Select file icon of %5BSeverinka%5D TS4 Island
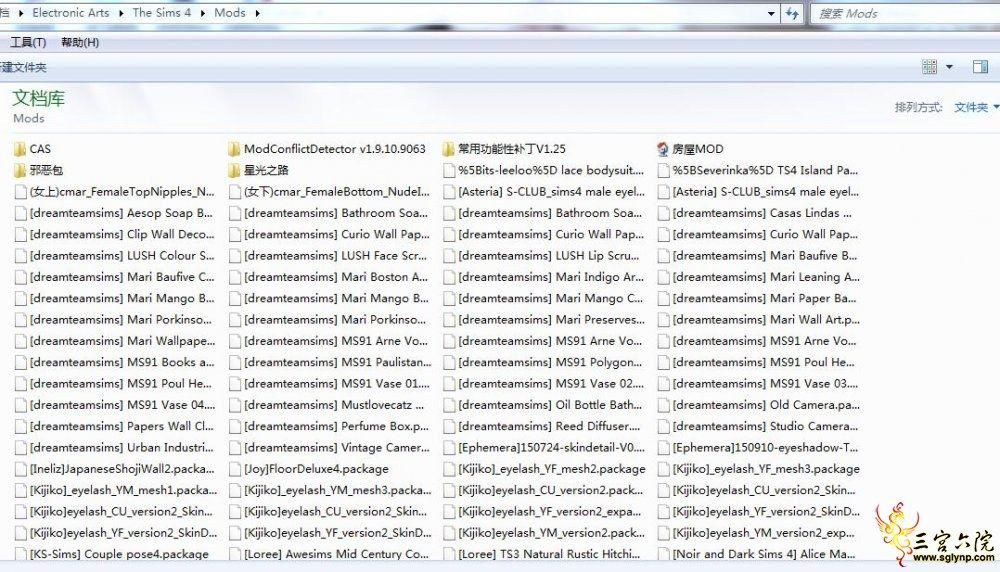This screenshot has width=1000, height=572. pos(663,170)
